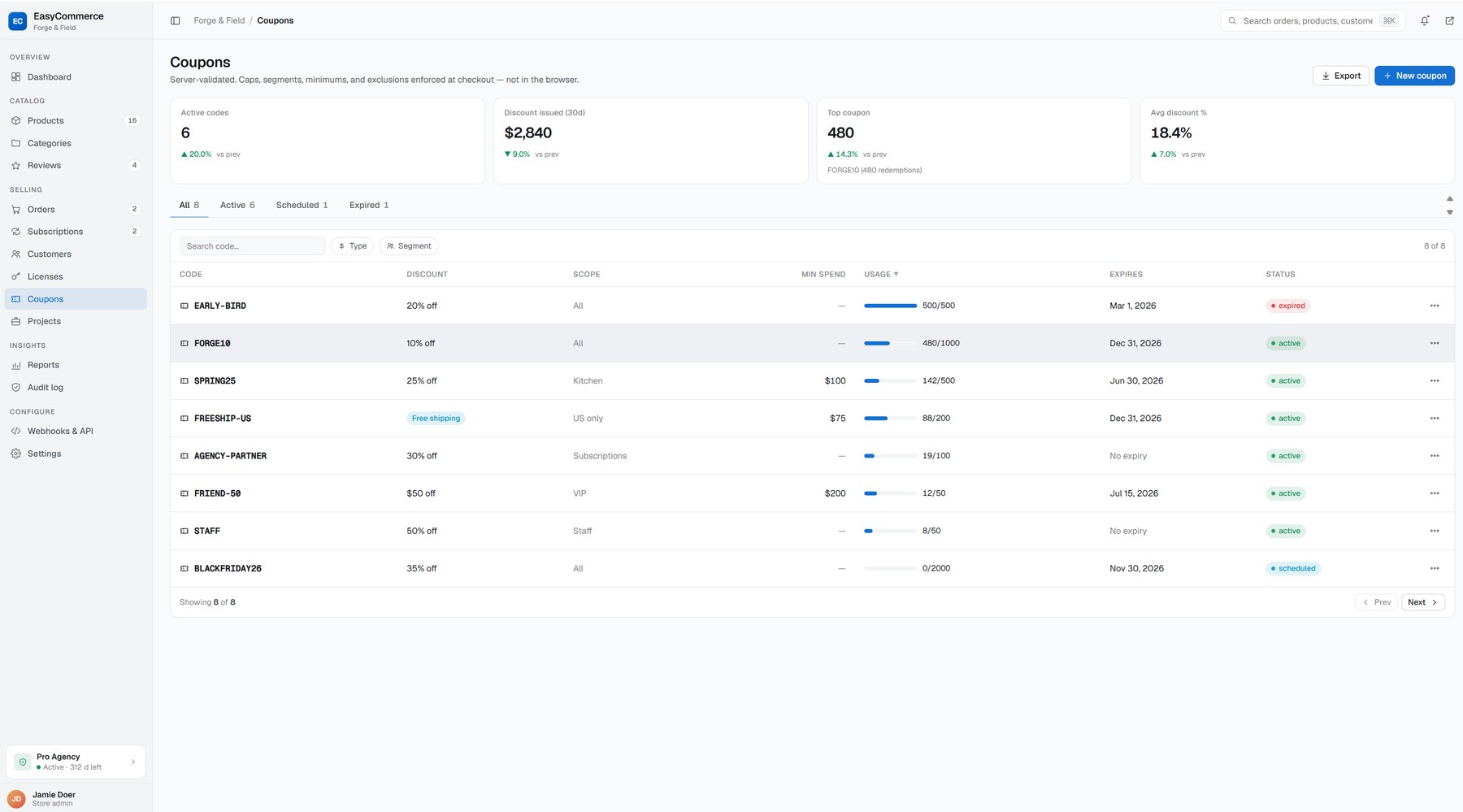
Task: Click Forge & Field breadcrumb
Action: [219, 20]
